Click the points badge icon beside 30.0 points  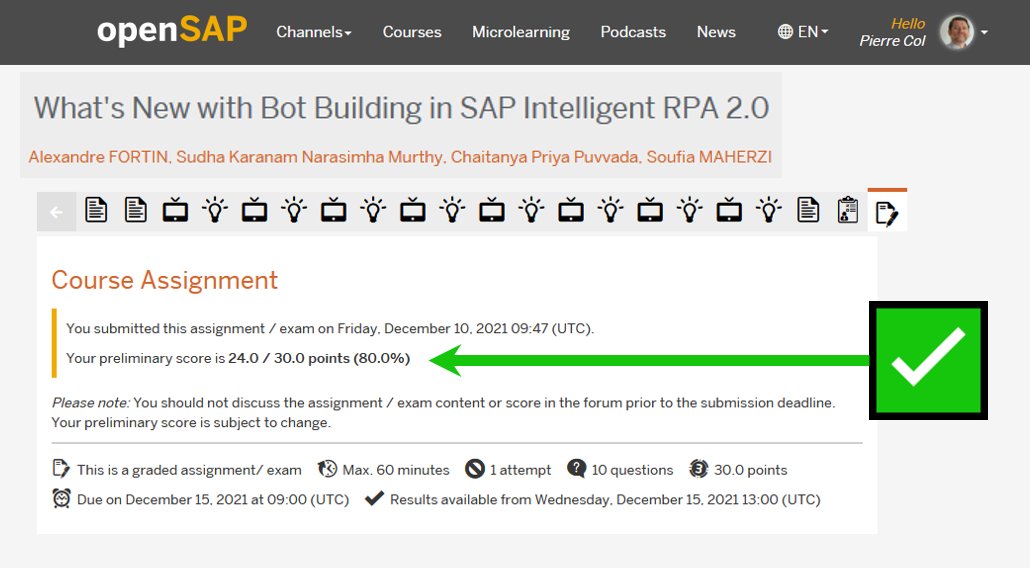click(x=698, y=469)
